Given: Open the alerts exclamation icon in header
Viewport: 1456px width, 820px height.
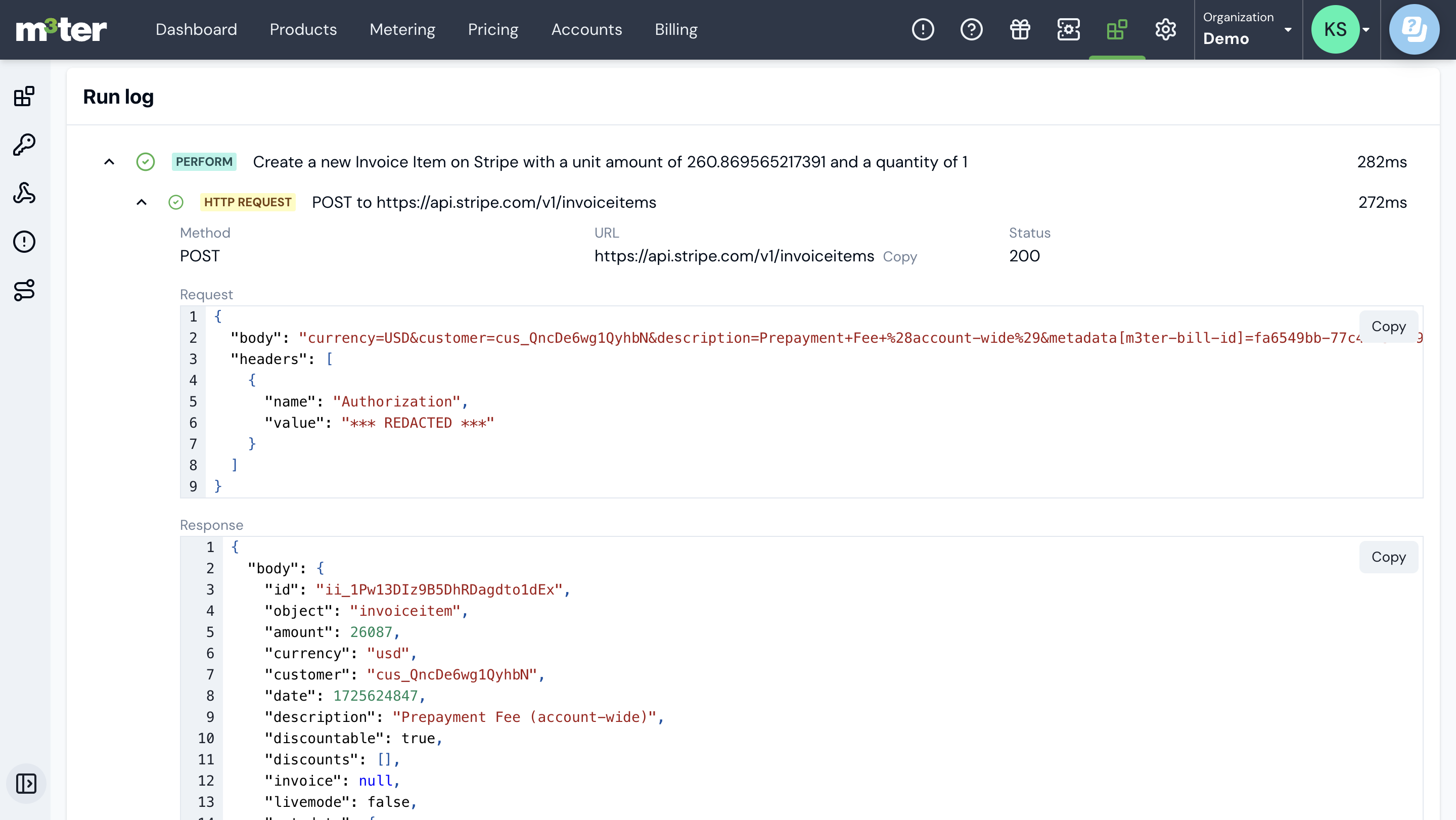Looking at the screenshot, I should (923, 29).
